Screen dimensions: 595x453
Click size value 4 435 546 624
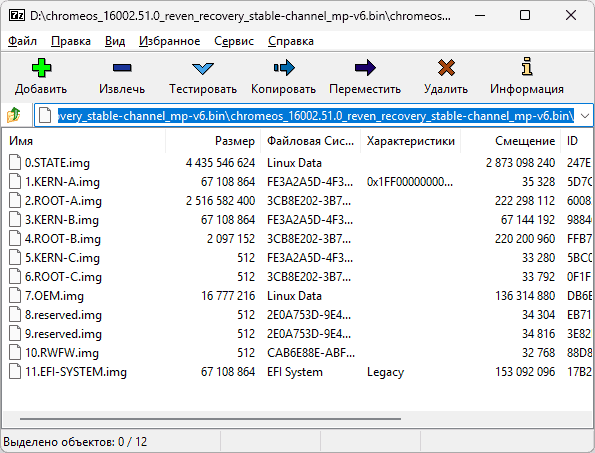[x=220, y=163]
